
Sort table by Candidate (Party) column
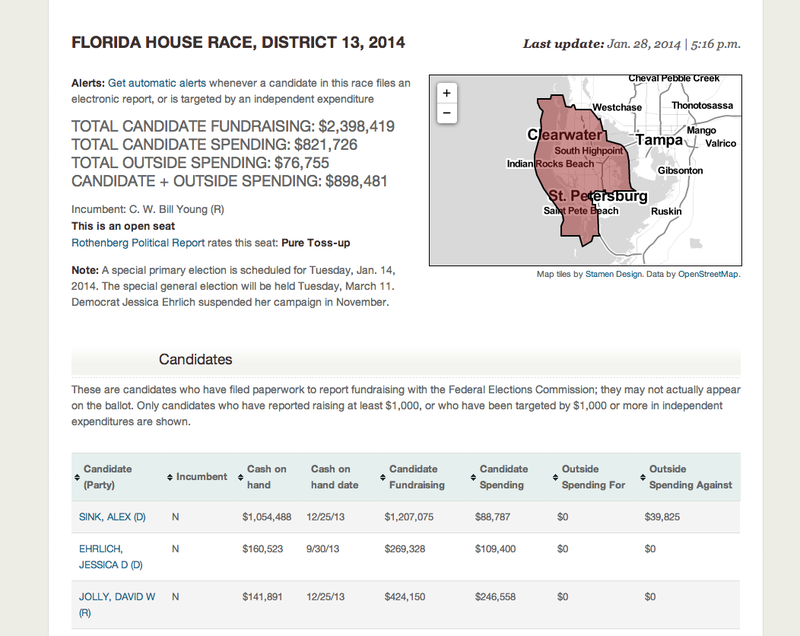[x=107, y=477]
